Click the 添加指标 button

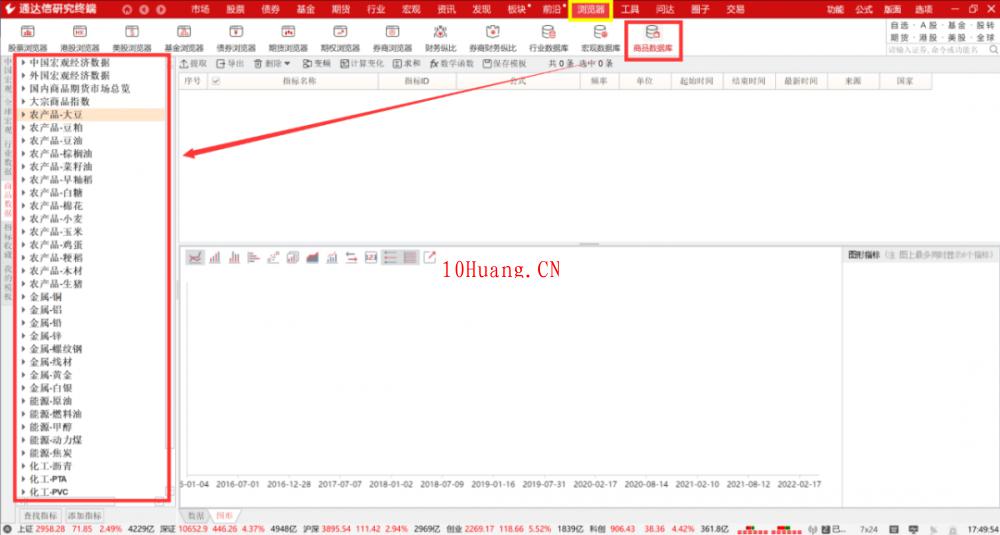[x=85, y=515]
